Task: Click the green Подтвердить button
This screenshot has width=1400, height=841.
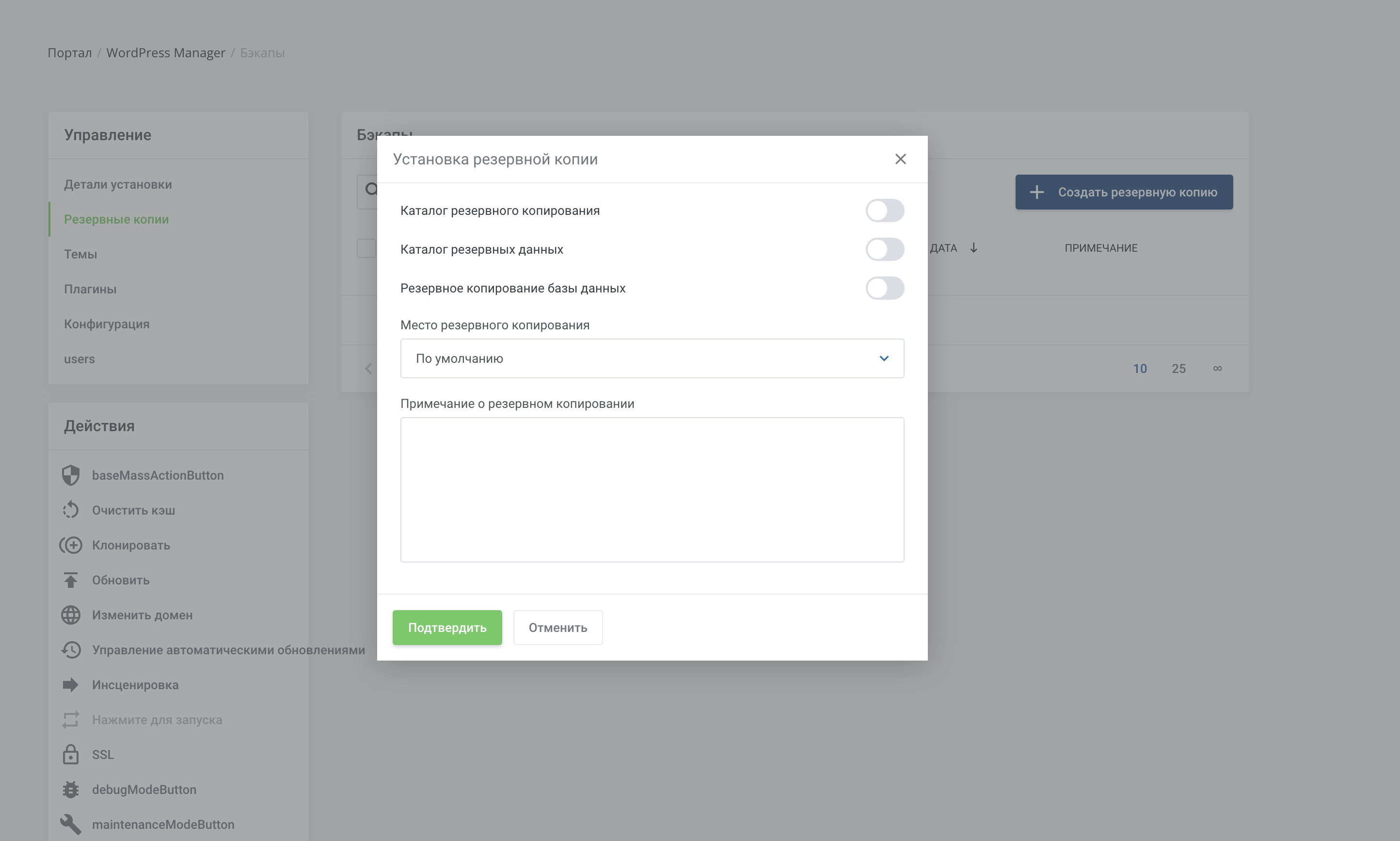Action: 447,627
